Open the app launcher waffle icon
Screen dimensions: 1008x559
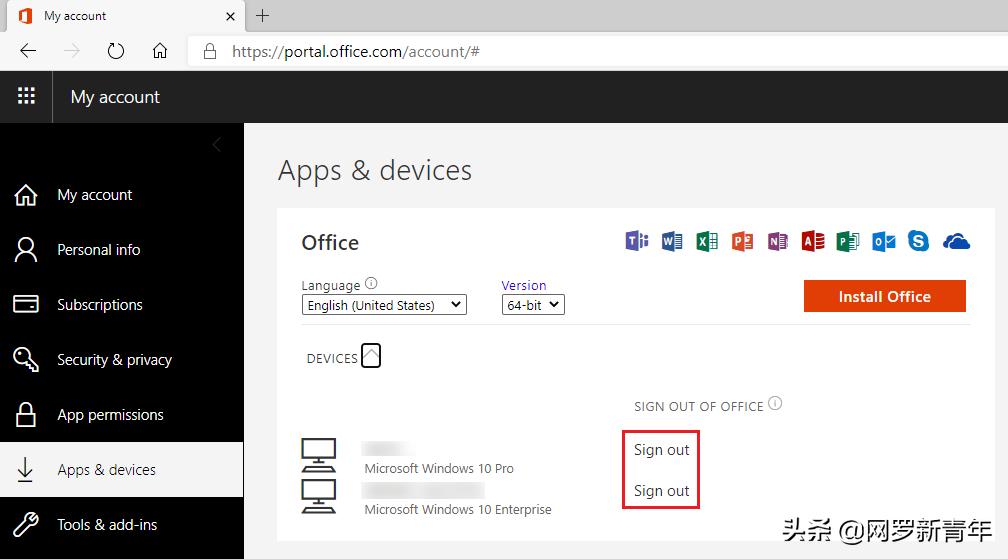[x=26, y=96]
